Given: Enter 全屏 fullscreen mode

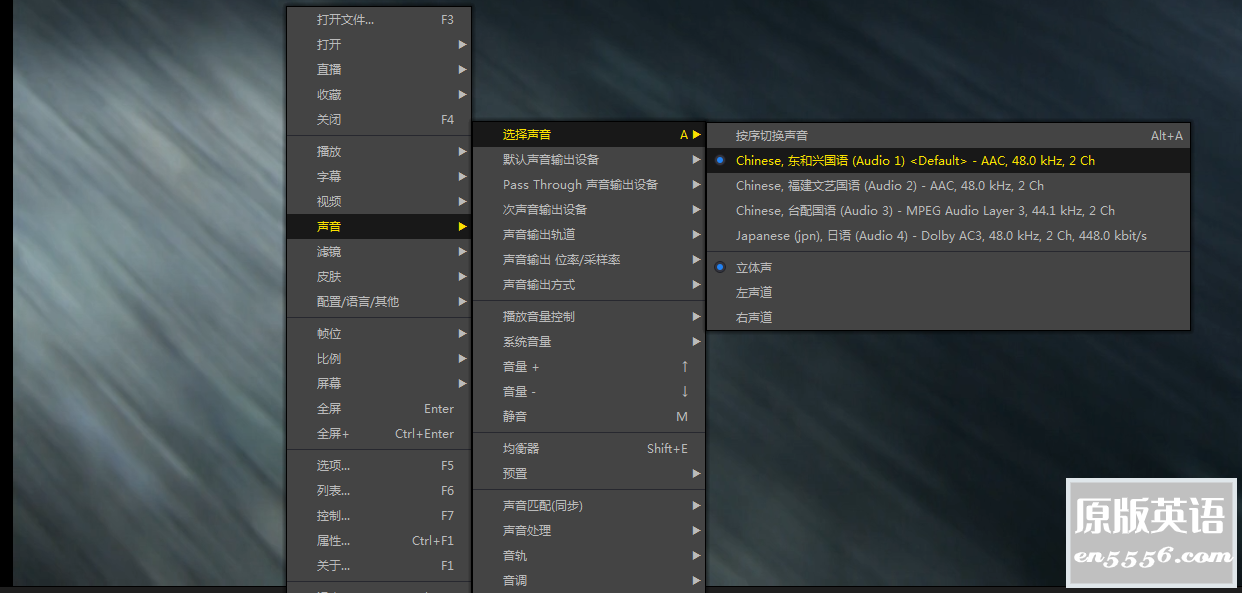Looking at the screenshot, I should (x=329, y=409).
